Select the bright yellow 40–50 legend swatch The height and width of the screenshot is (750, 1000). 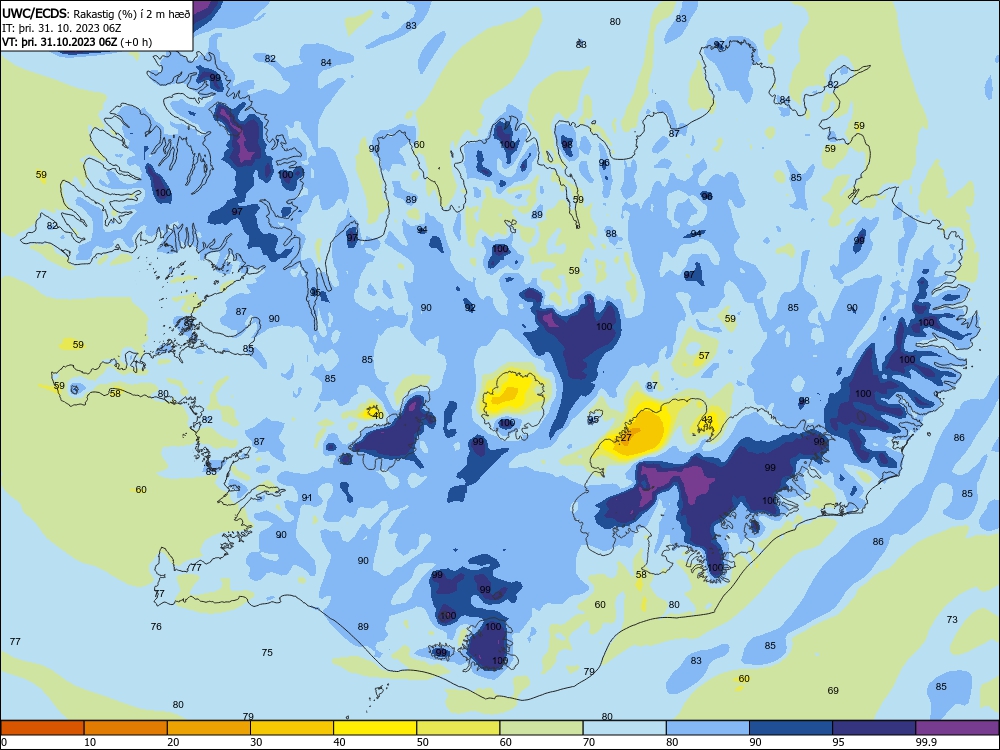point(375,728)
